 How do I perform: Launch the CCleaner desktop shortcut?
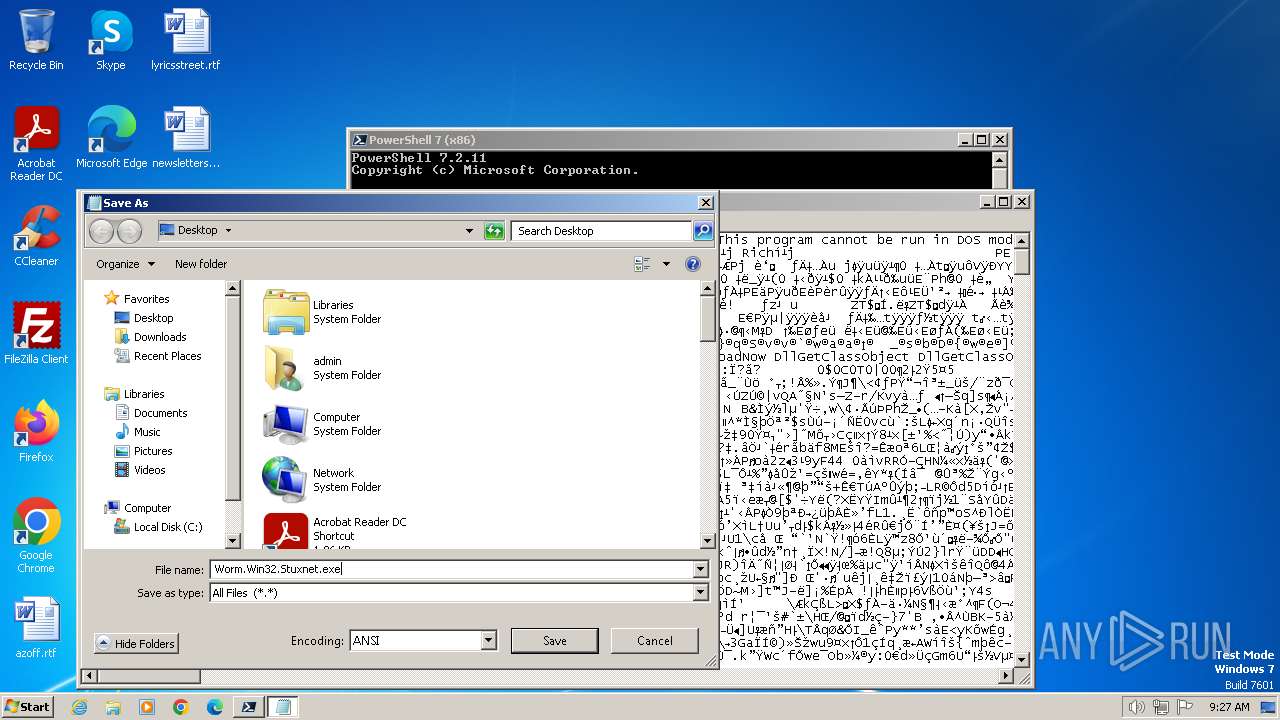(36, 236)
